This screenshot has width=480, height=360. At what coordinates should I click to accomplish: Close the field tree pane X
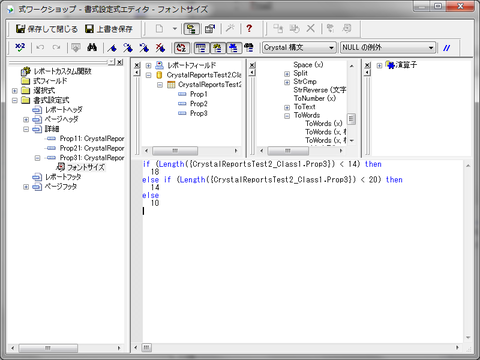(137, 65)
